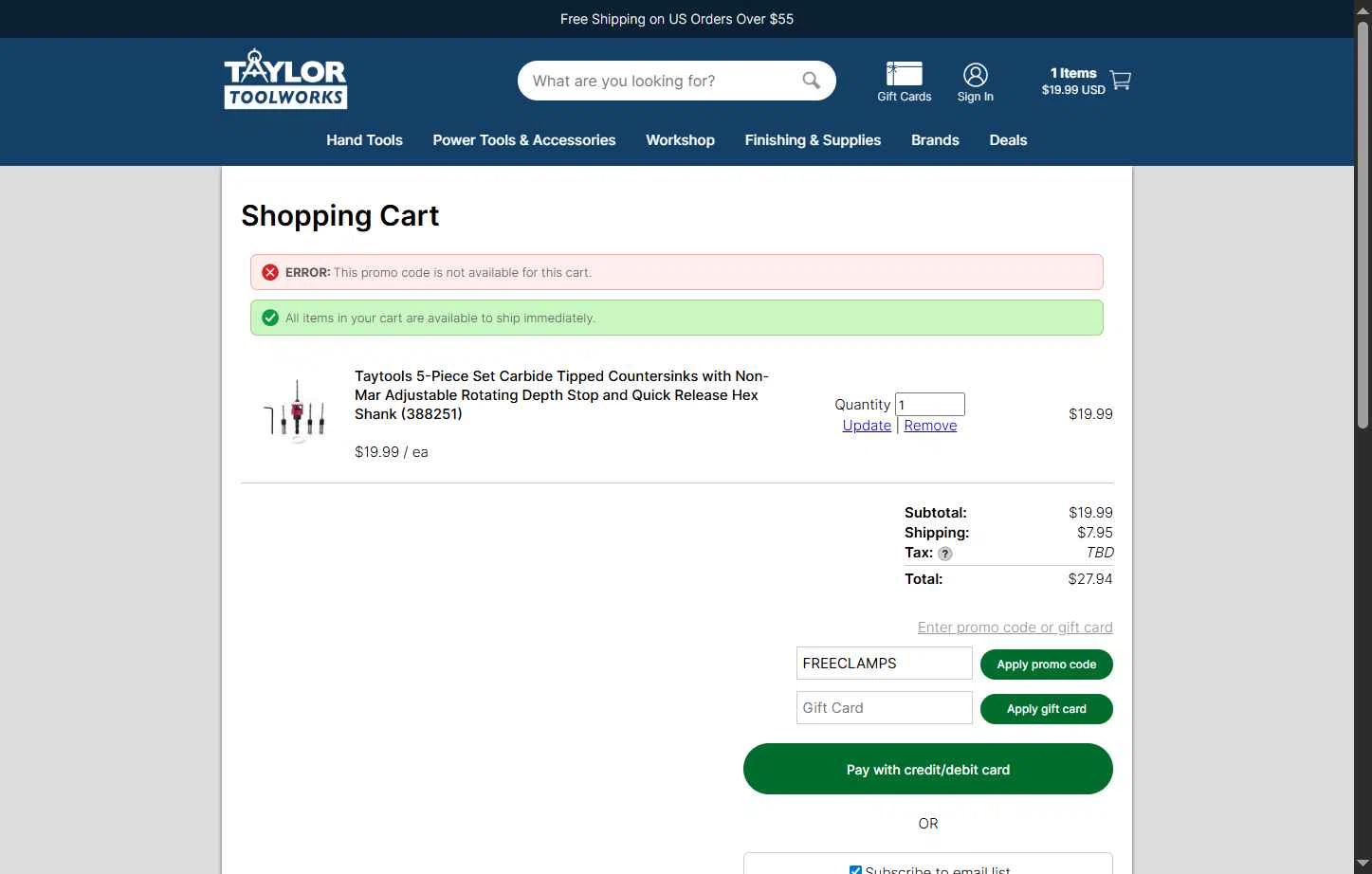Focus the product search field
The height and width of the screenshot is (874, 1372).
pos(662,81)
